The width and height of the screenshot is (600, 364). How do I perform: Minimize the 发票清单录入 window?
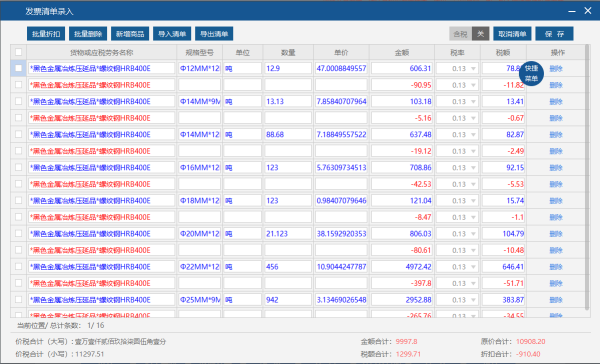572,11
